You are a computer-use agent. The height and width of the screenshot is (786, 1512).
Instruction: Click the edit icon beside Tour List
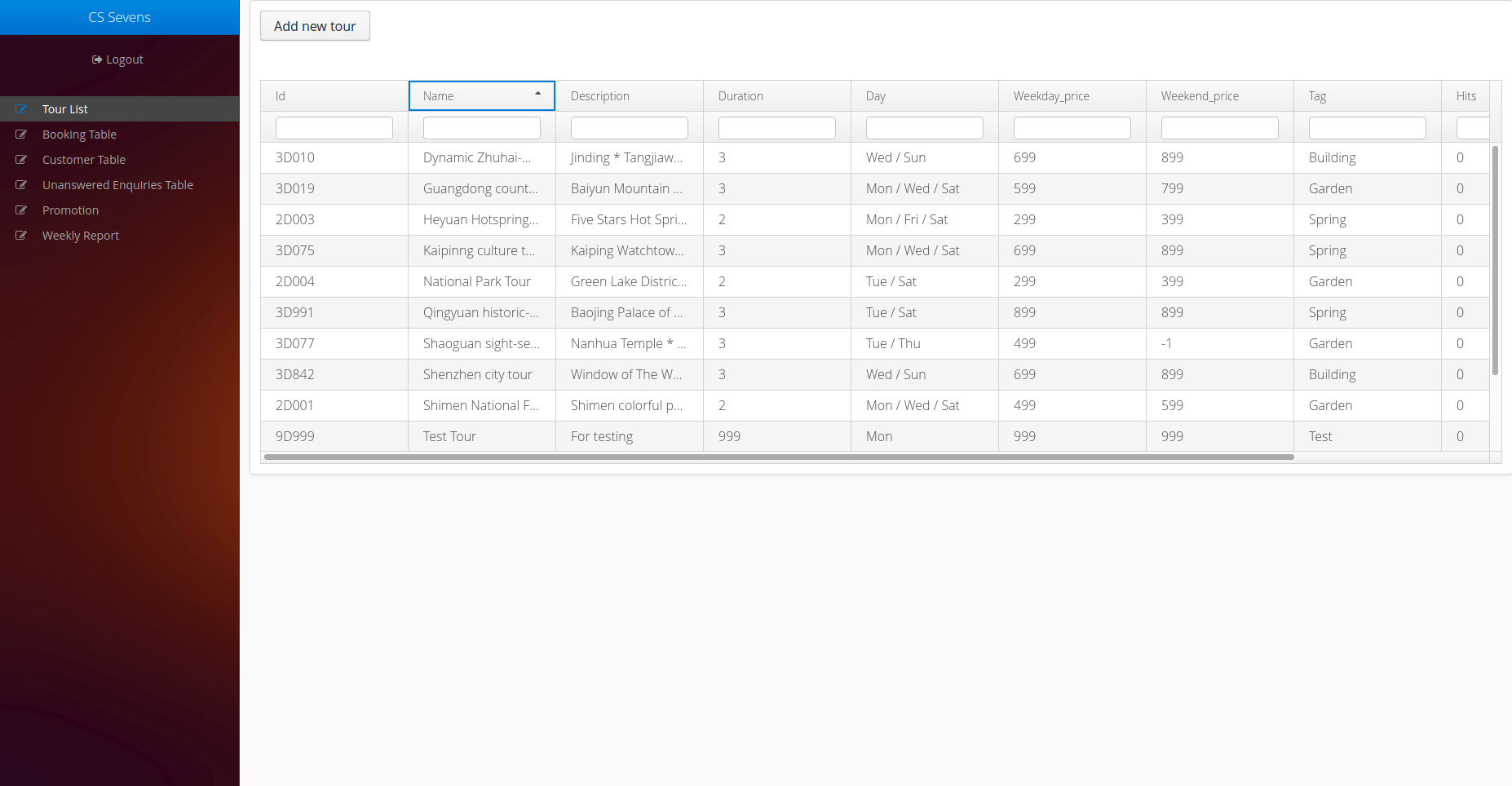[x=21, y=109]
